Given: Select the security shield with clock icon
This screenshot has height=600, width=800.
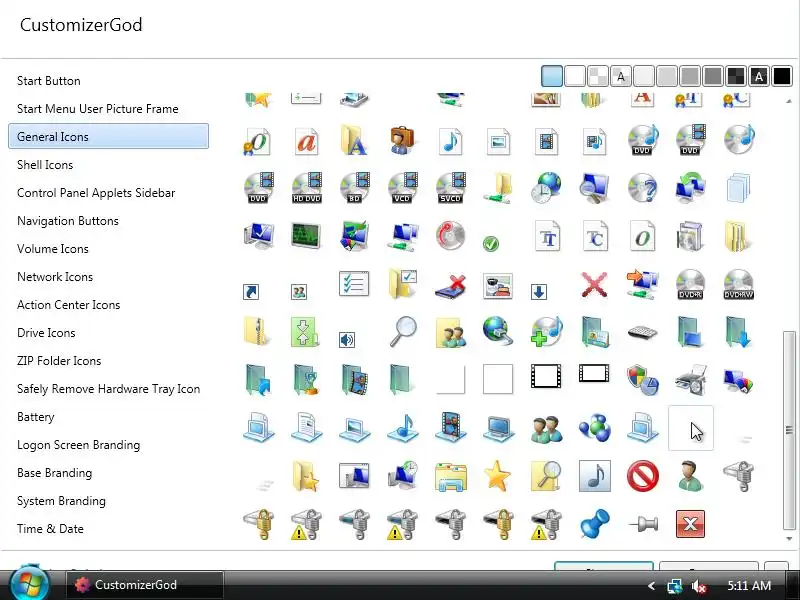Looking at the screenshot, I should [x=642, y=380].
